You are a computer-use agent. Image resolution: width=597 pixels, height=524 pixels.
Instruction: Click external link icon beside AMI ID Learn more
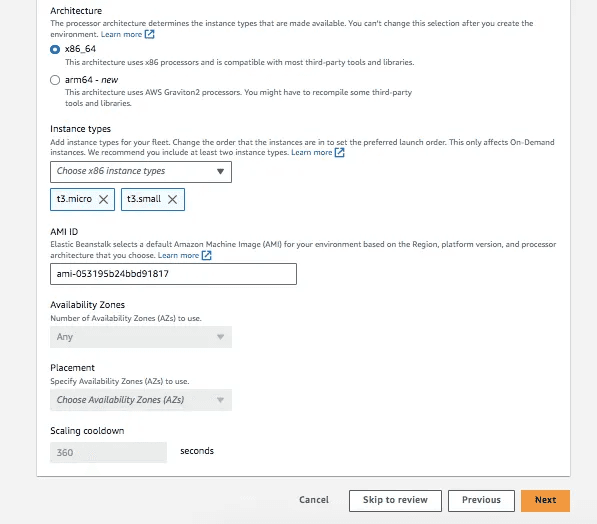pos(206,255)
